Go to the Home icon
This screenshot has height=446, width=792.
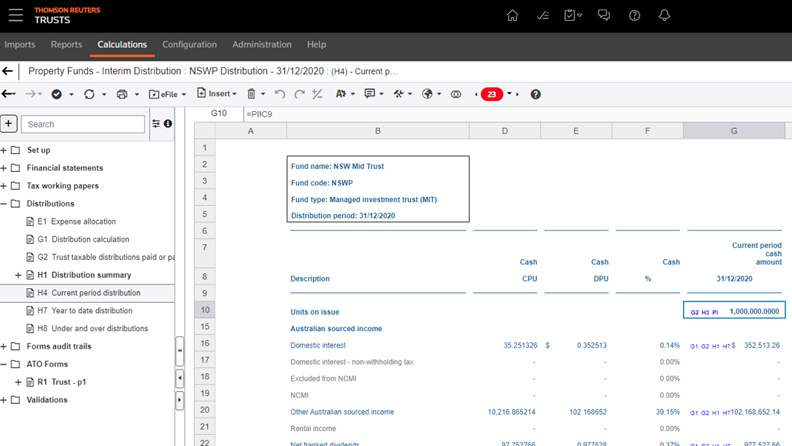pyautogui.click(x=513, y=16)
